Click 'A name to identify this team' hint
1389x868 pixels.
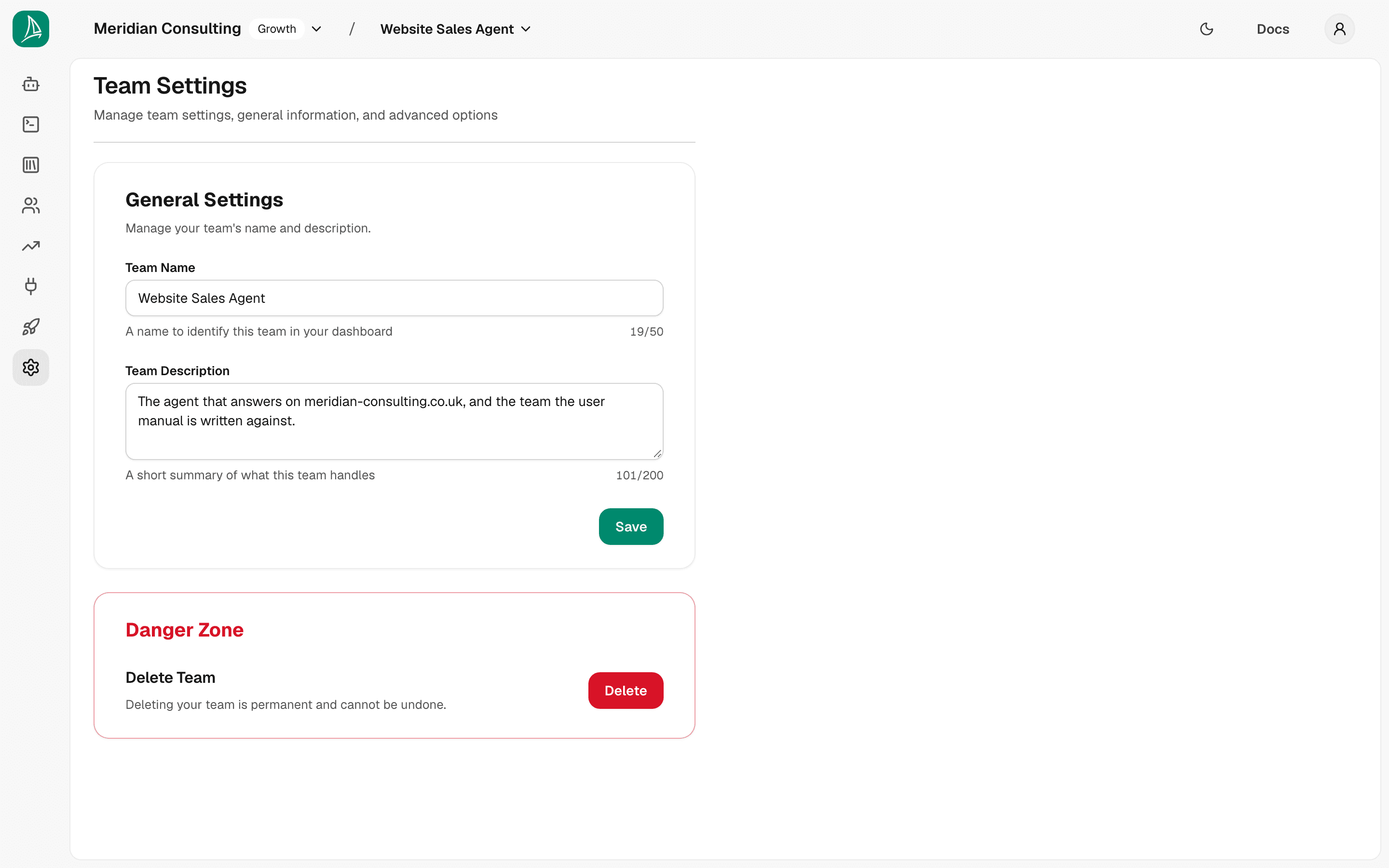(259, 332)
